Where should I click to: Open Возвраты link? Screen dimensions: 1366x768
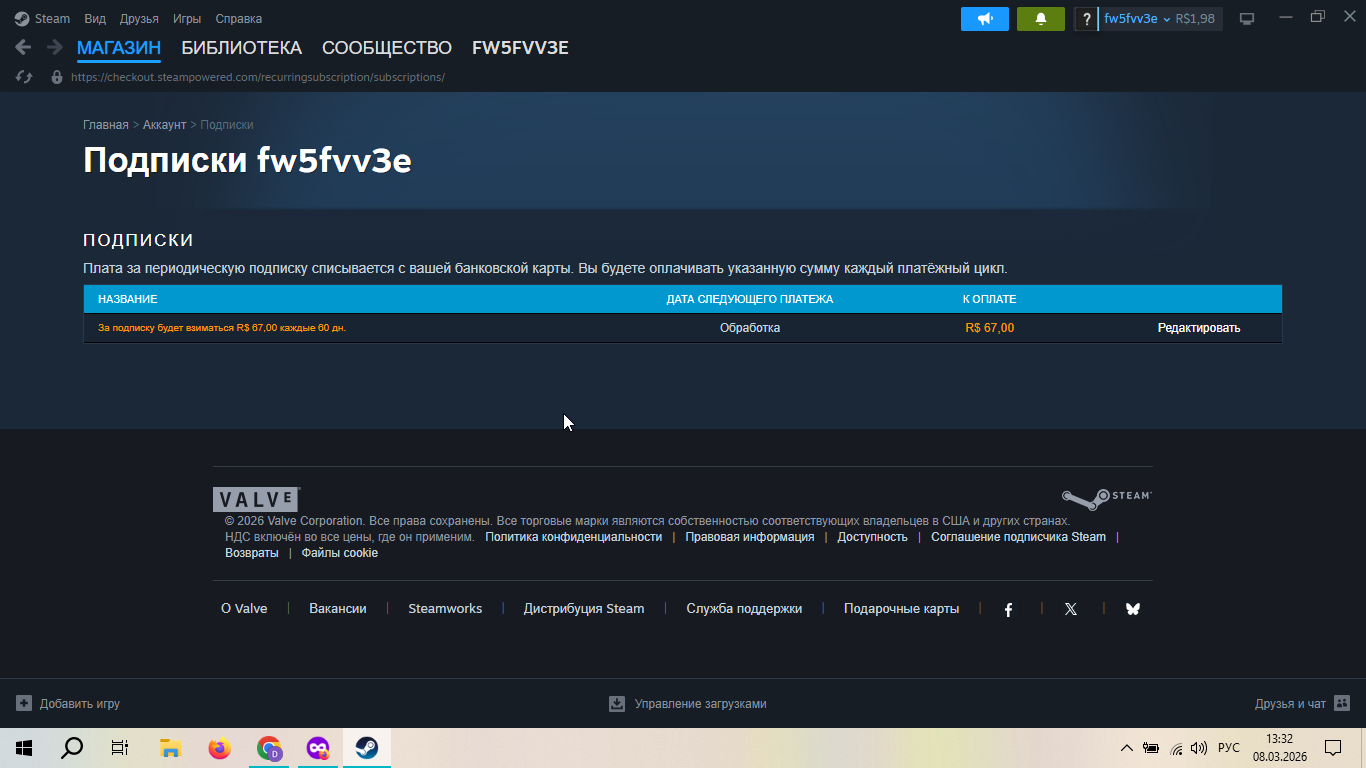252,553
